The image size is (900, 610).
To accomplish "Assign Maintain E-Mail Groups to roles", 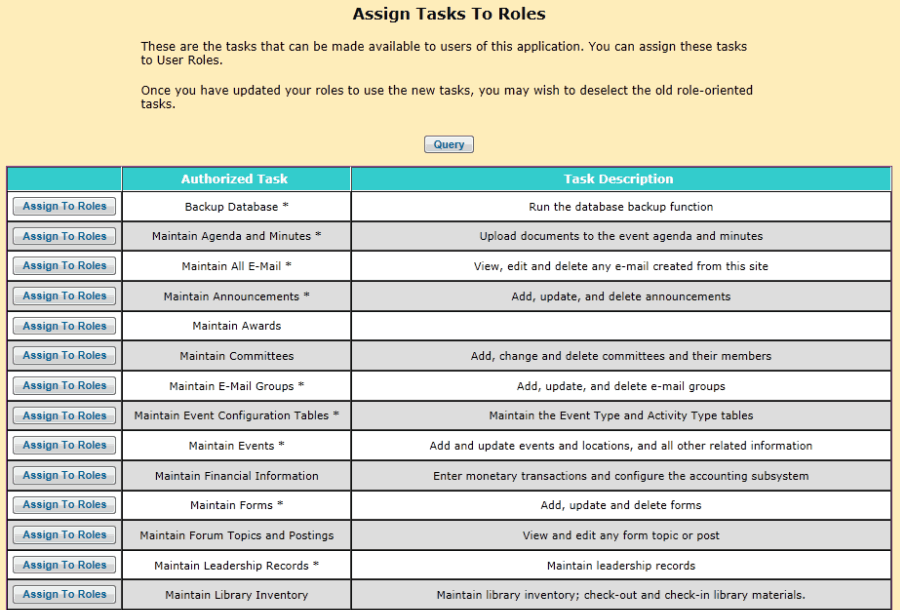I will (64, 386).
